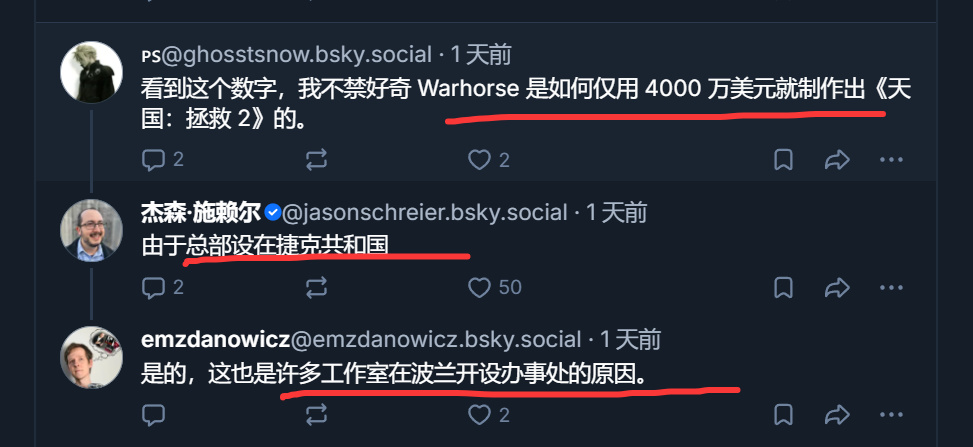
Task: Reply to emzdanowicz's comment
Action: click(x=153, y=415)
